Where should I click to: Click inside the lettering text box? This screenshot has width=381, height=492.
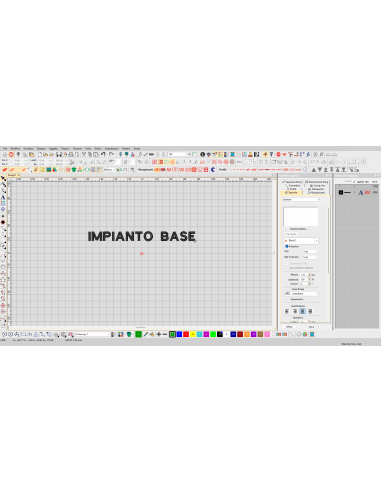[x=301, y=216]
